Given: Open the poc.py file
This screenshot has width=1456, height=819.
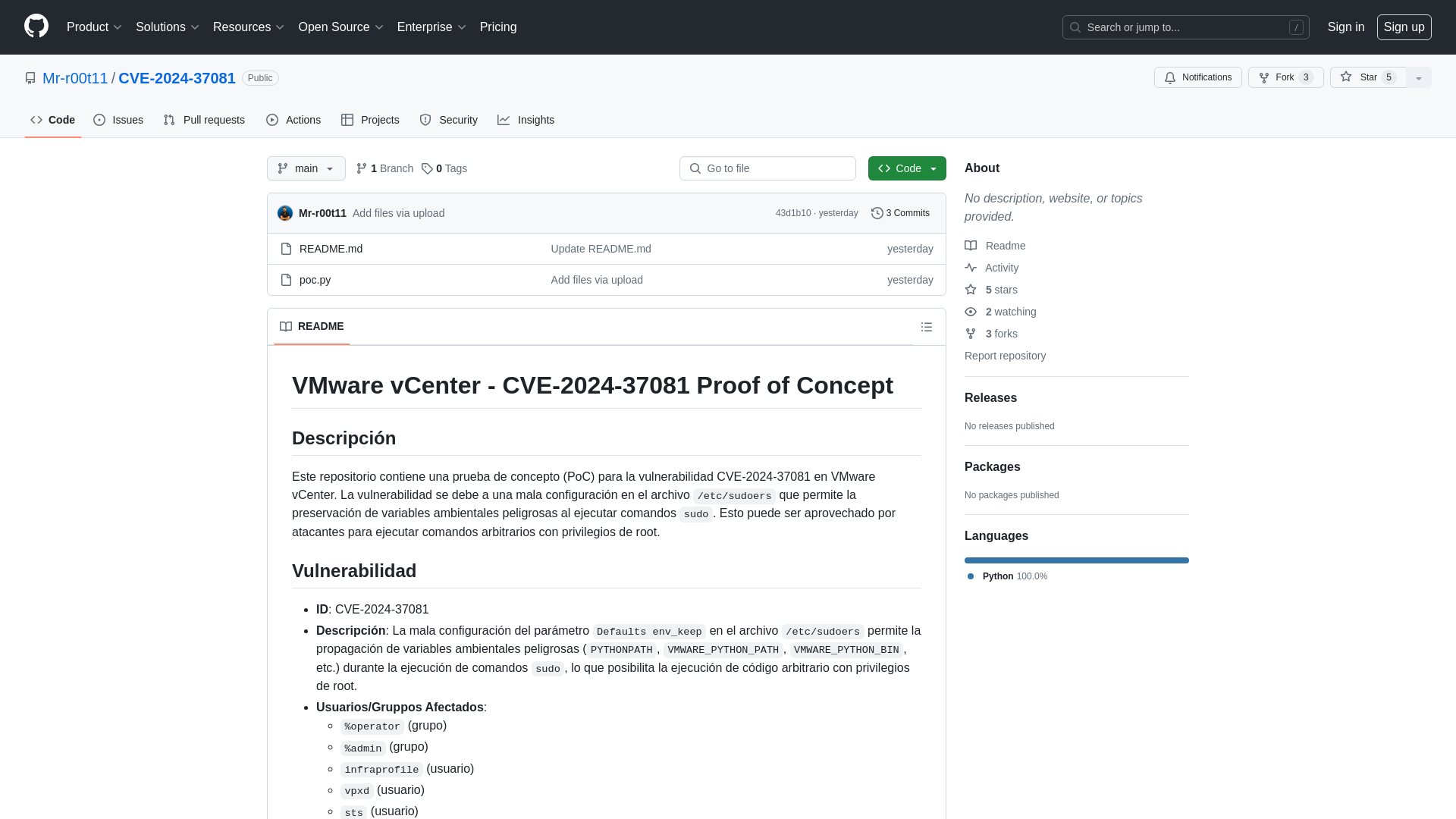Looking at the screenshot, I should 315,280.
